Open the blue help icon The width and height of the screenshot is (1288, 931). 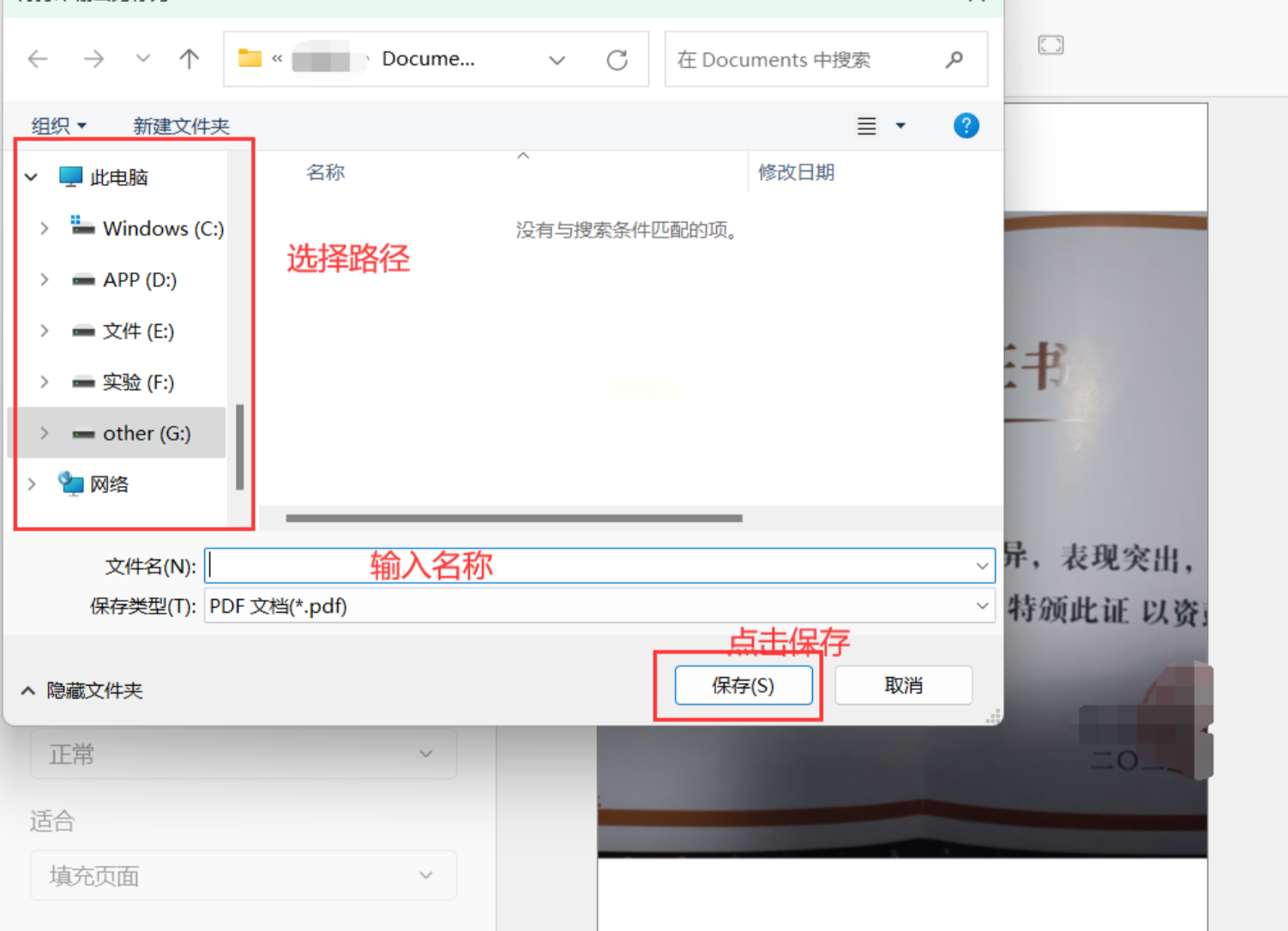pyautogui.click(x=966, y=126)
